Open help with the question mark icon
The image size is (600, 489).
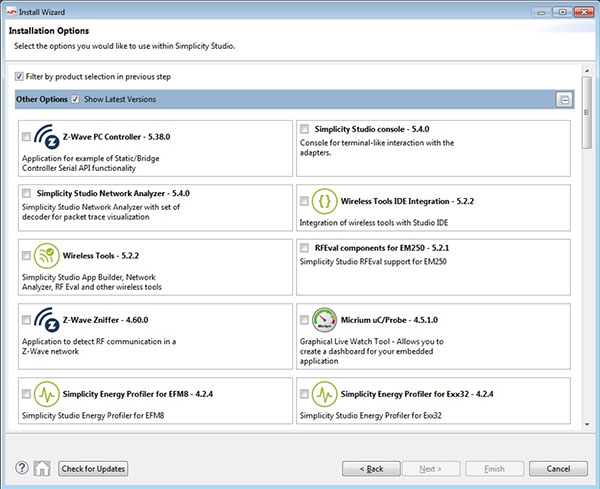click(22, 468)
